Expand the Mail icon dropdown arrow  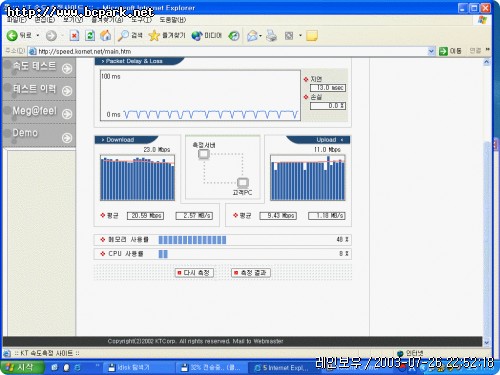coord(260,36)
